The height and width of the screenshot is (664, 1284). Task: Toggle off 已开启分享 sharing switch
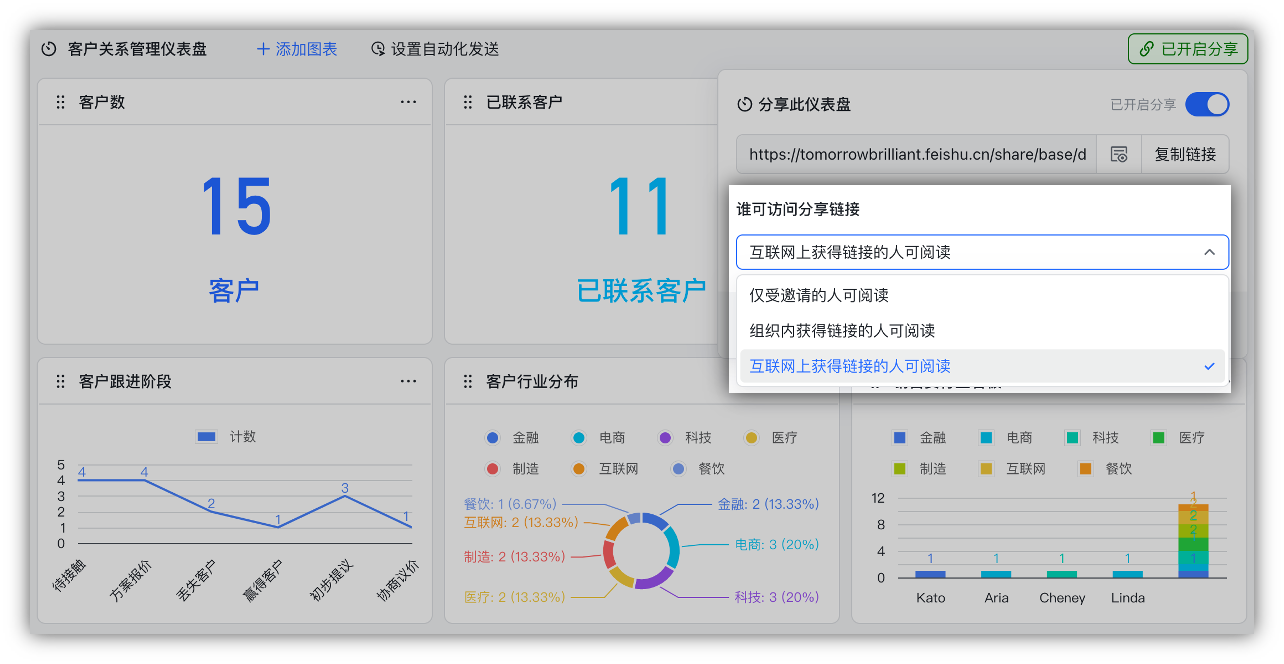pyautogui.click(x=1207, y=104)
